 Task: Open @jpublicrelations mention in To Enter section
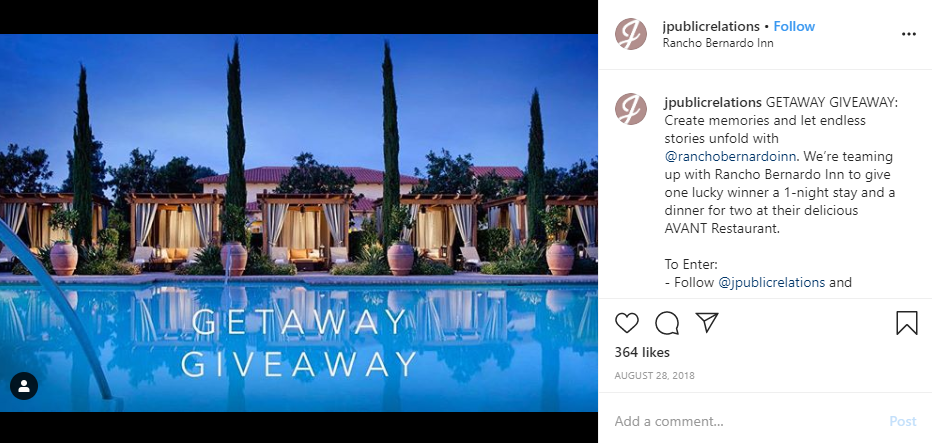(x=772, y=282)
